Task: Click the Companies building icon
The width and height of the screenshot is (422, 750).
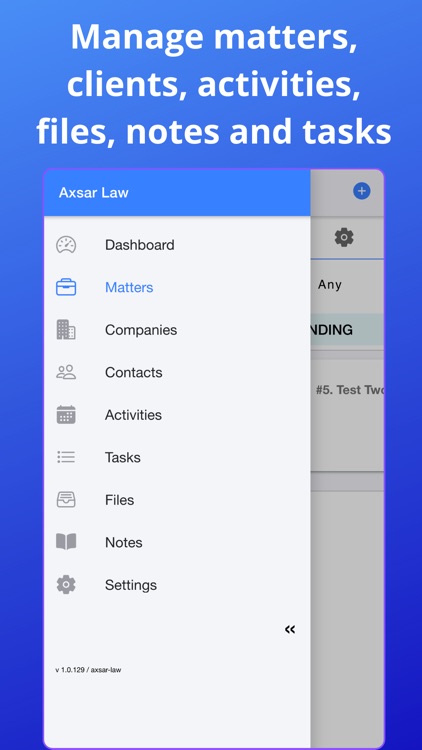Action: (66, 330)
